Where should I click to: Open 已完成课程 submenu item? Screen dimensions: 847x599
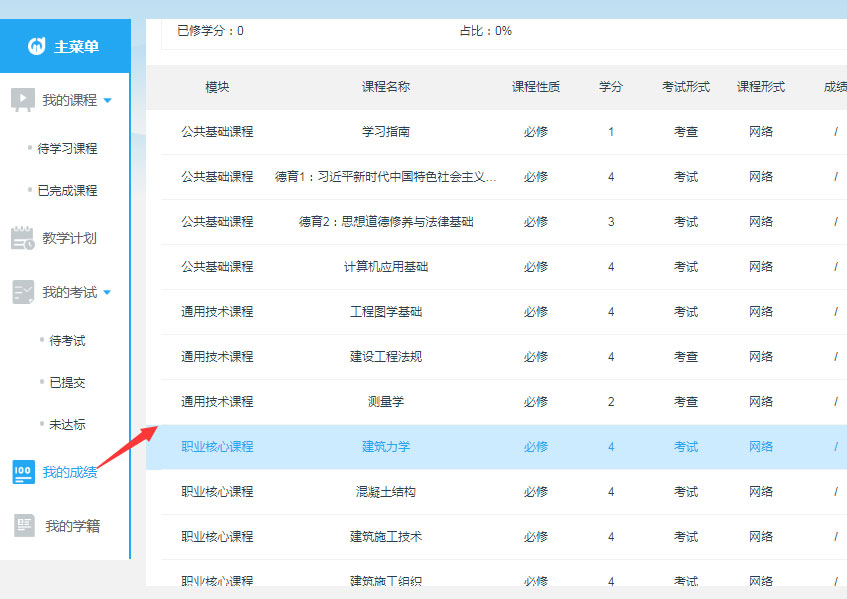coord(67,190)
